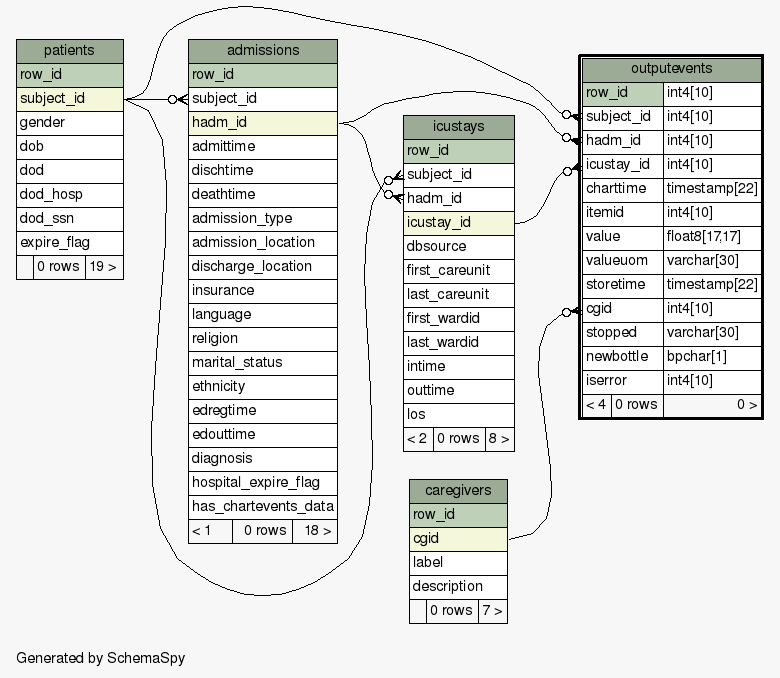
Task: Select ethnicity column in admissions
Action: [x=263, y=387]
